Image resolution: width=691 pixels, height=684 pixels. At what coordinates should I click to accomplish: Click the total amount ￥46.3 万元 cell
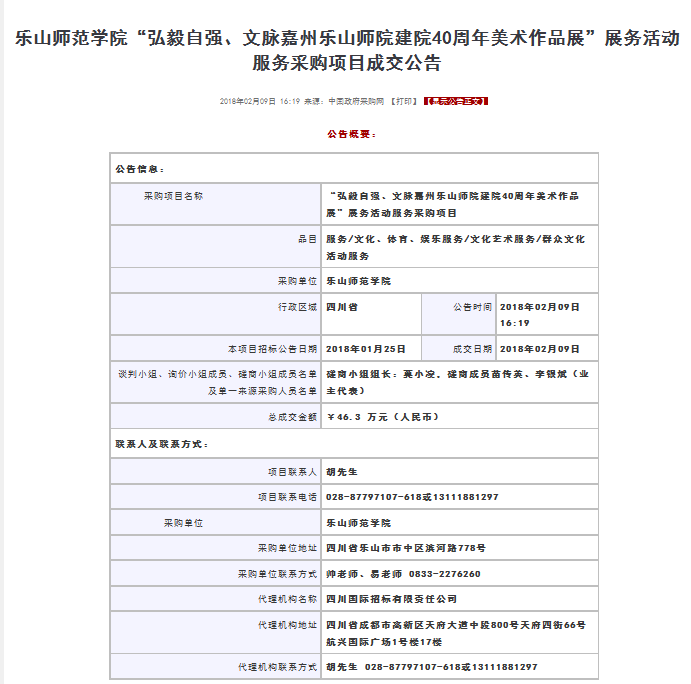[x=377, y=416]
